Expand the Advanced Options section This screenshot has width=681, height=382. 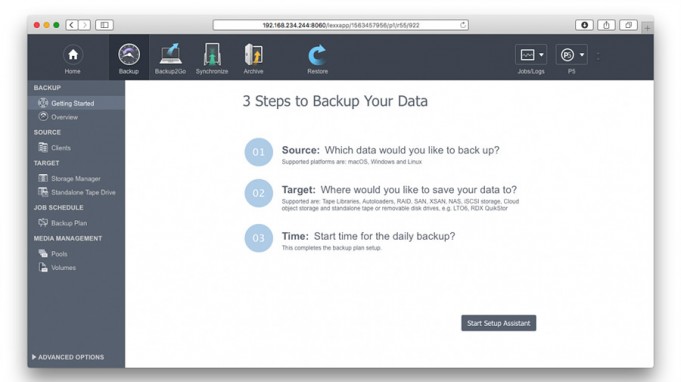(x=68, y=357)
